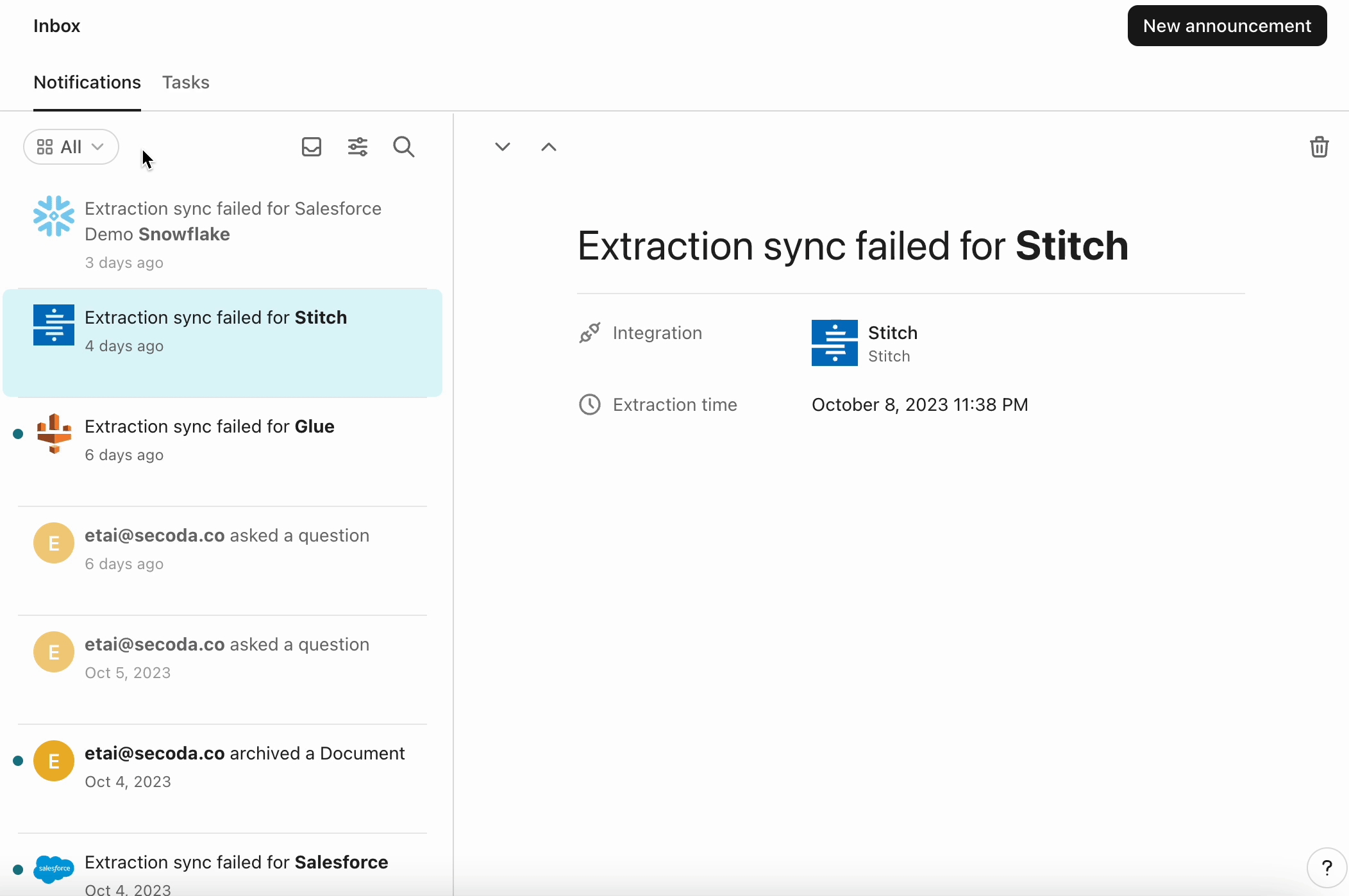This screenshot has width=1349, height=896.
Task: Select the Notifications tab
Action: point(87,82)
